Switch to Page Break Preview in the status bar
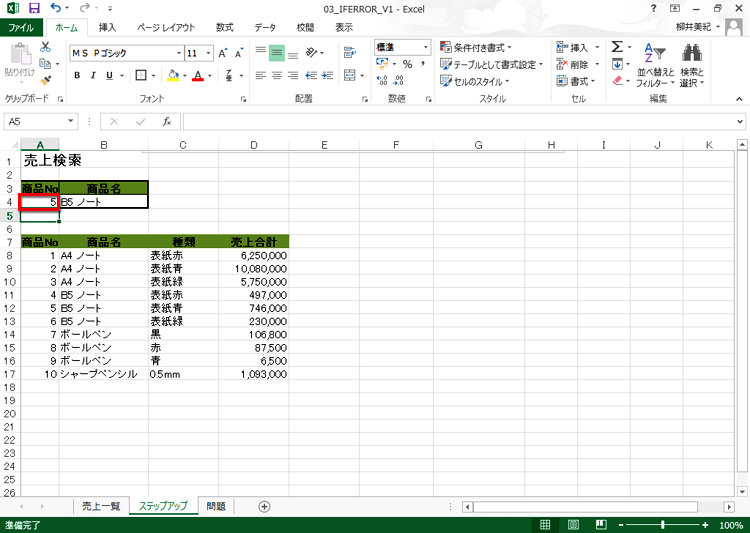 pos(601,525)
